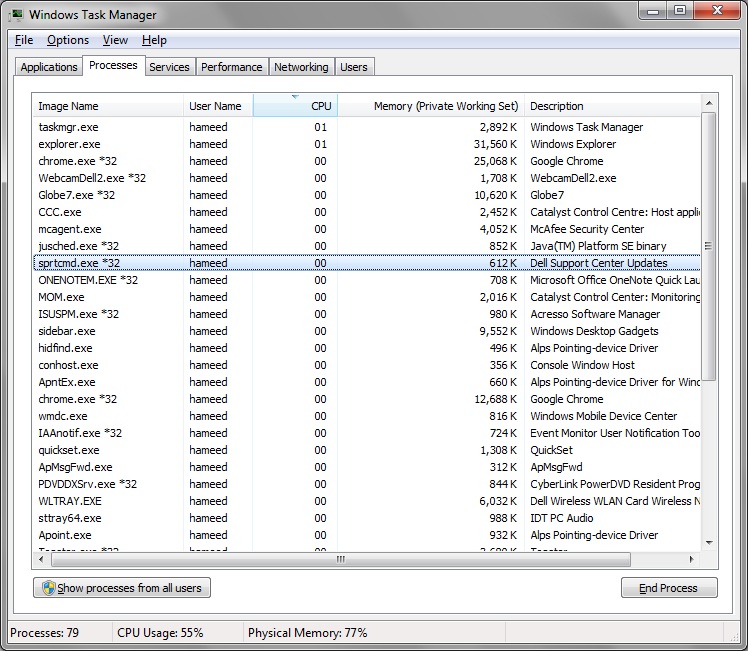Click the CPU column sort arrow
The height and width of the screenshot is (651, 748).
click(295, 97)
